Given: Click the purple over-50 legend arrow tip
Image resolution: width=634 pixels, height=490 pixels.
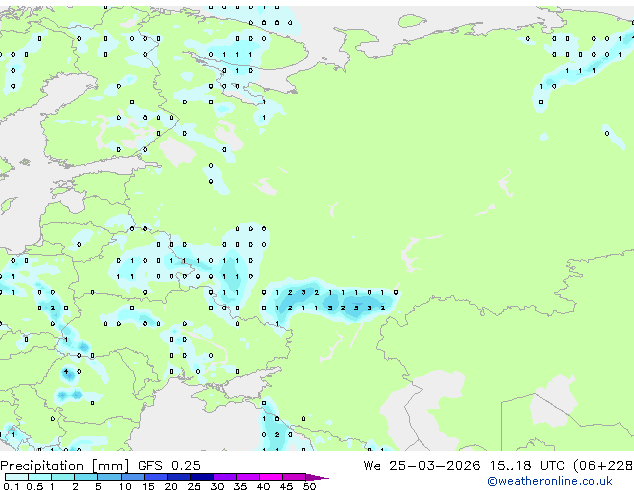Looking at the screenshot, I should (x=317, y=477).
